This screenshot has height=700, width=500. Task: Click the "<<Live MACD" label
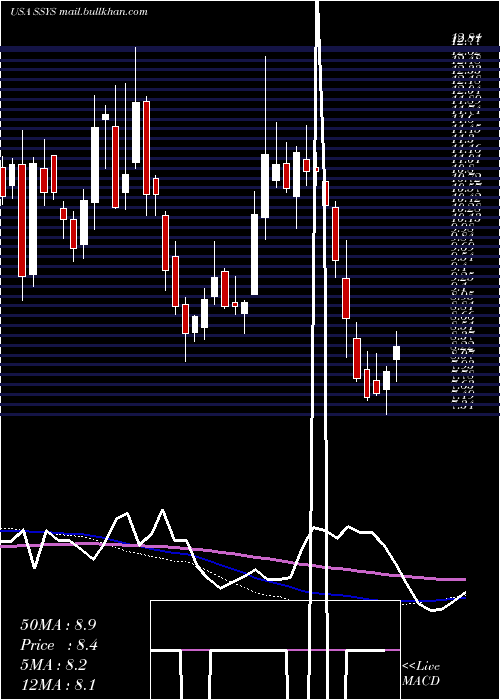click(x=421, y=673)
